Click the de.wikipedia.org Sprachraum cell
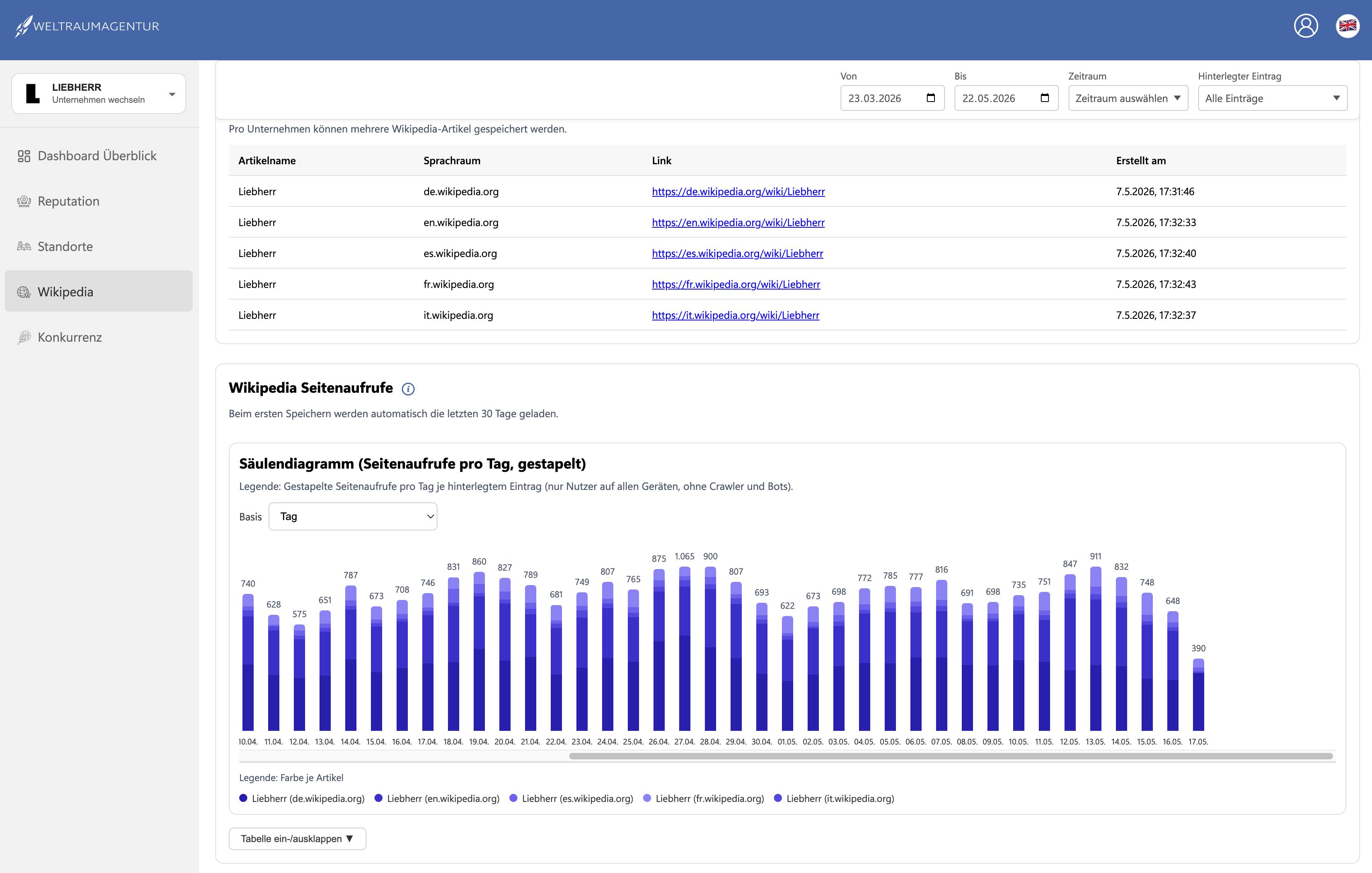Viewport: 1372px width, 873px height. (461, 192)
